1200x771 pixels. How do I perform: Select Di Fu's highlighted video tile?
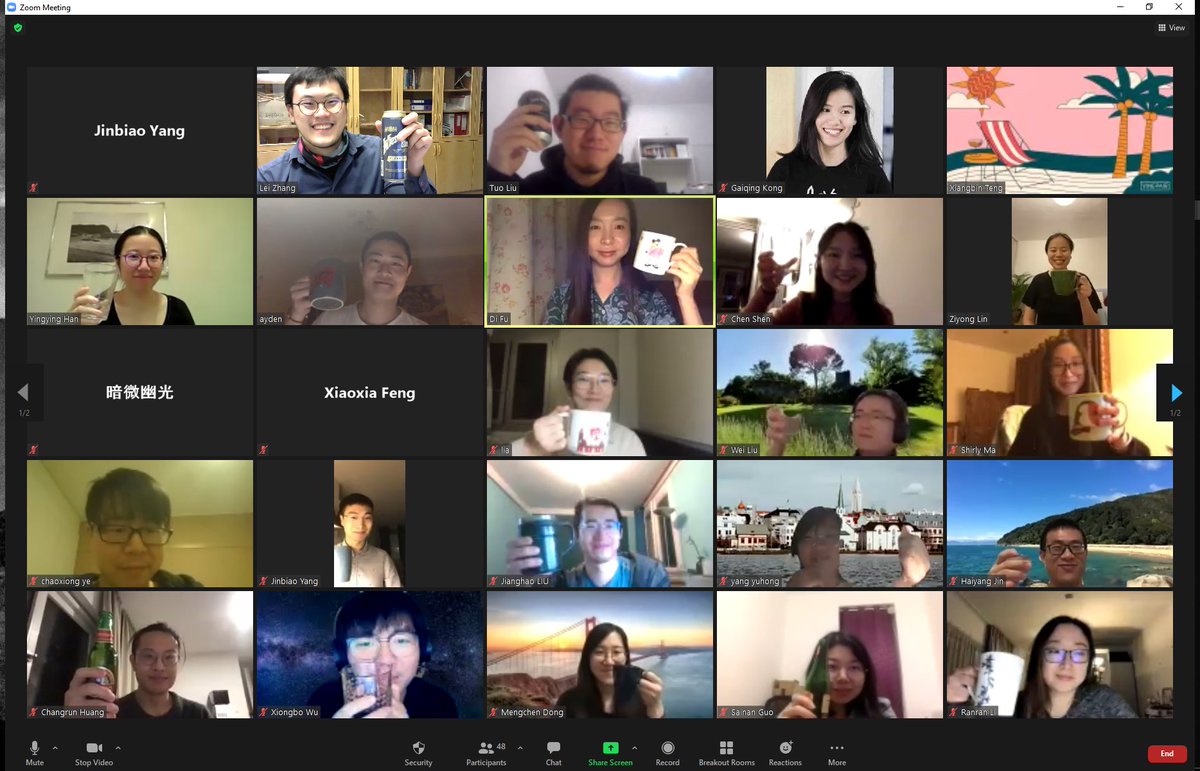tap(600, 261)
